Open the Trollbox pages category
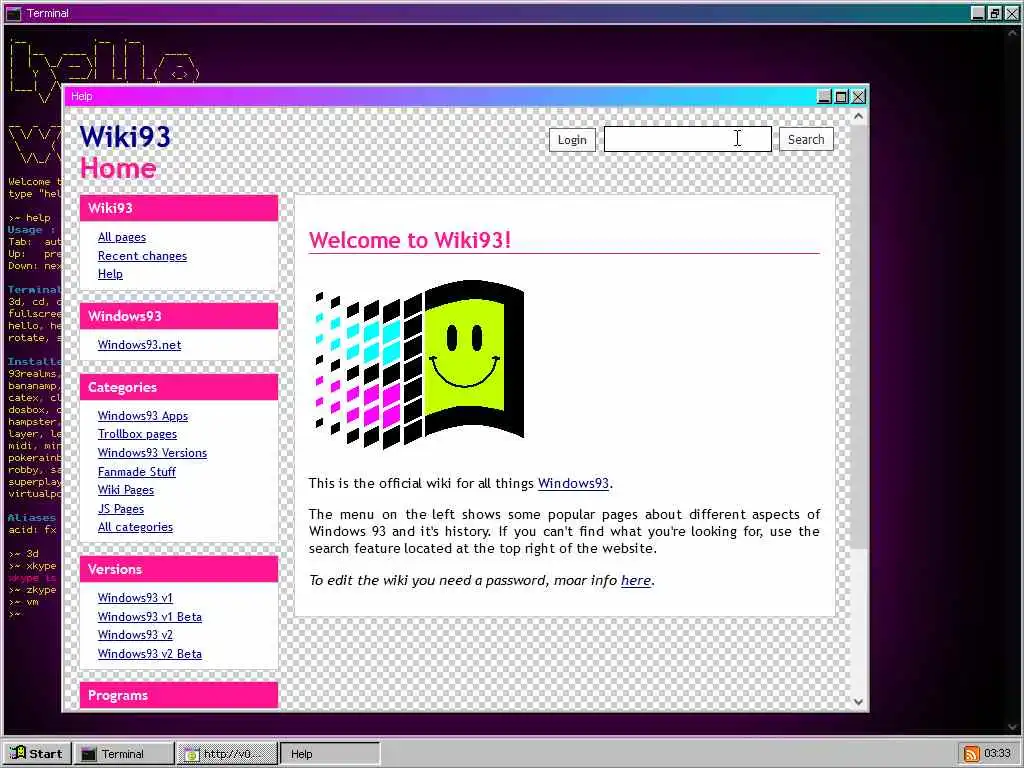The width and height of the screenshot is (1024, 768). pyautogui.click(x=137, y=434)
